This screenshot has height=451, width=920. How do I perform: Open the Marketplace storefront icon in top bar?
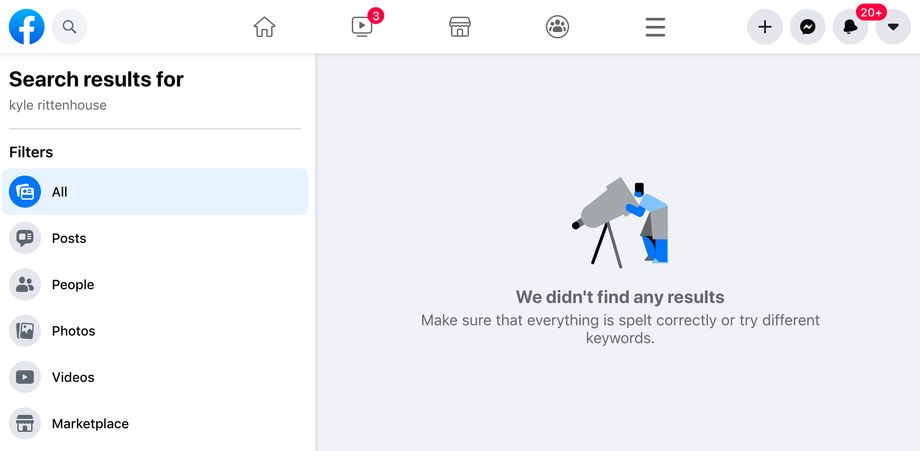coord(459,27)
